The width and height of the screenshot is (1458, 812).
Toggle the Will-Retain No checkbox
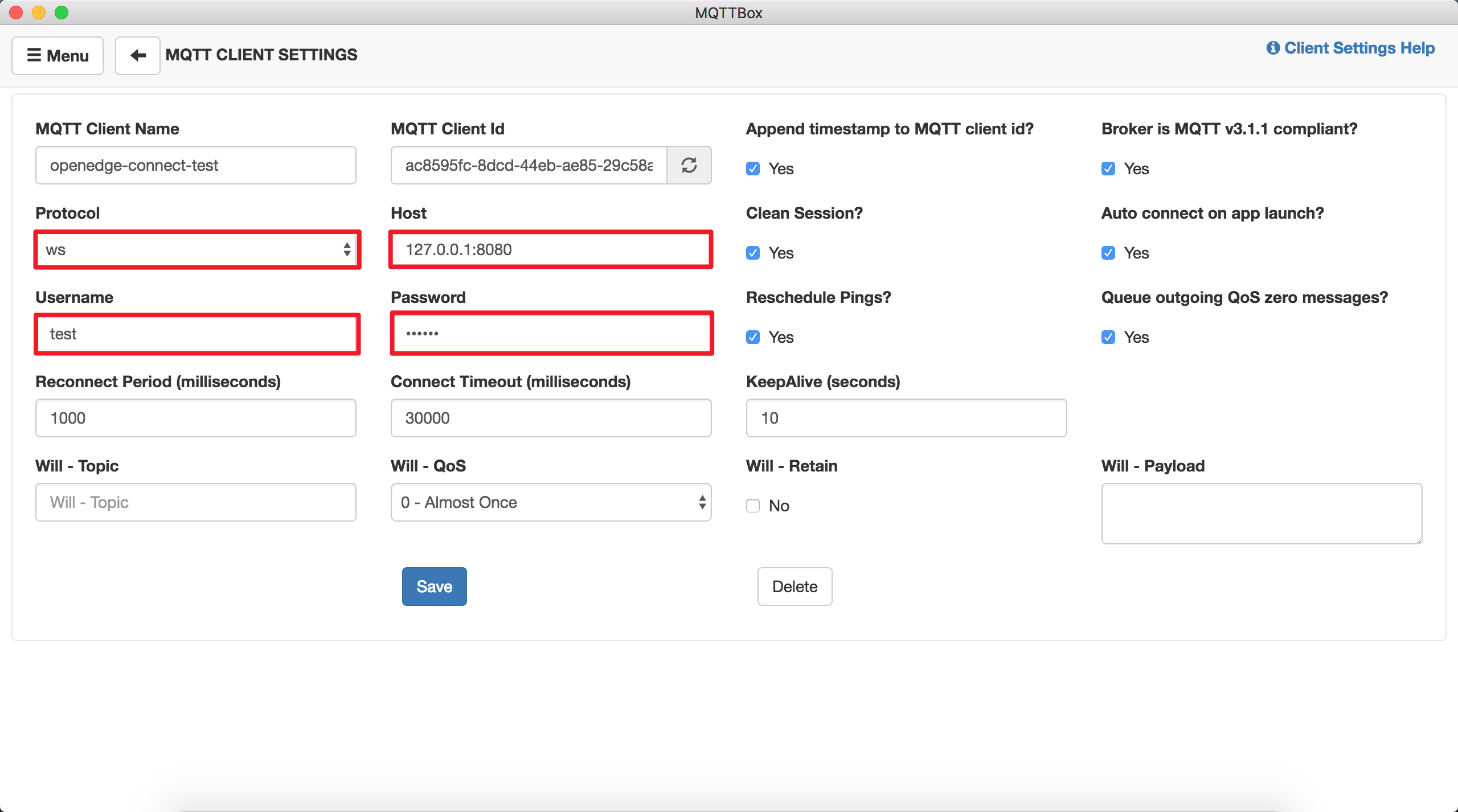[753, 505]
